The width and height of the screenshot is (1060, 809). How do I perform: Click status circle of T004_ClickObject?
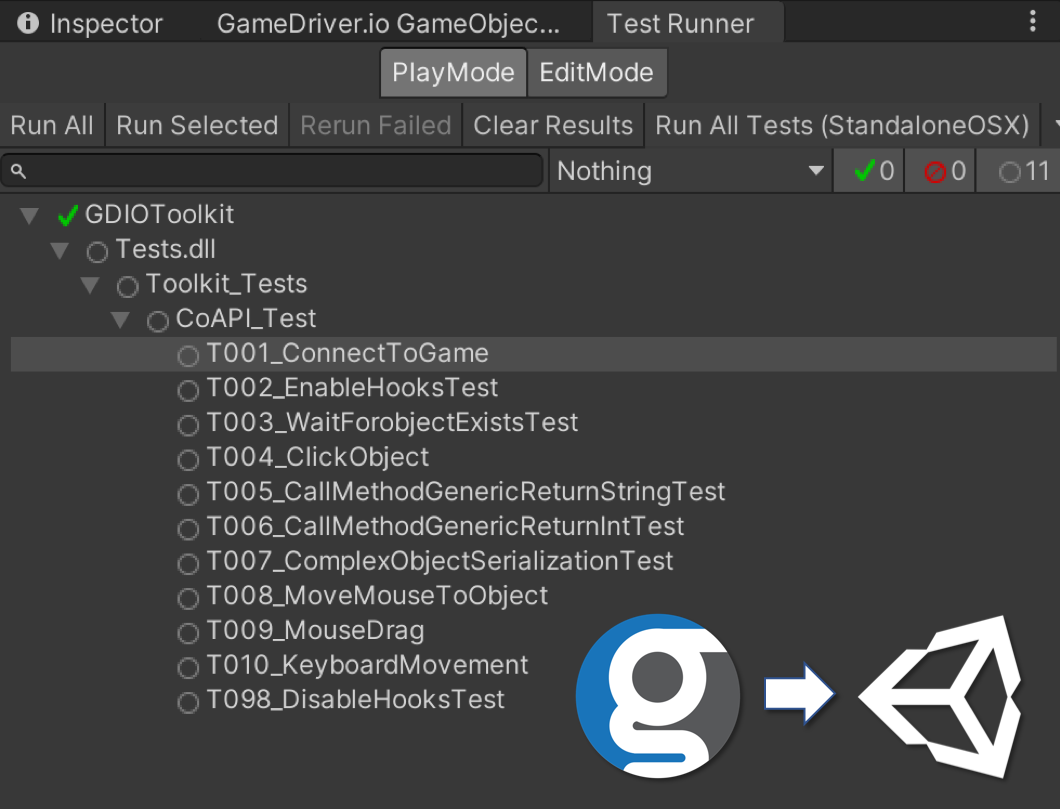click(188, 460)
